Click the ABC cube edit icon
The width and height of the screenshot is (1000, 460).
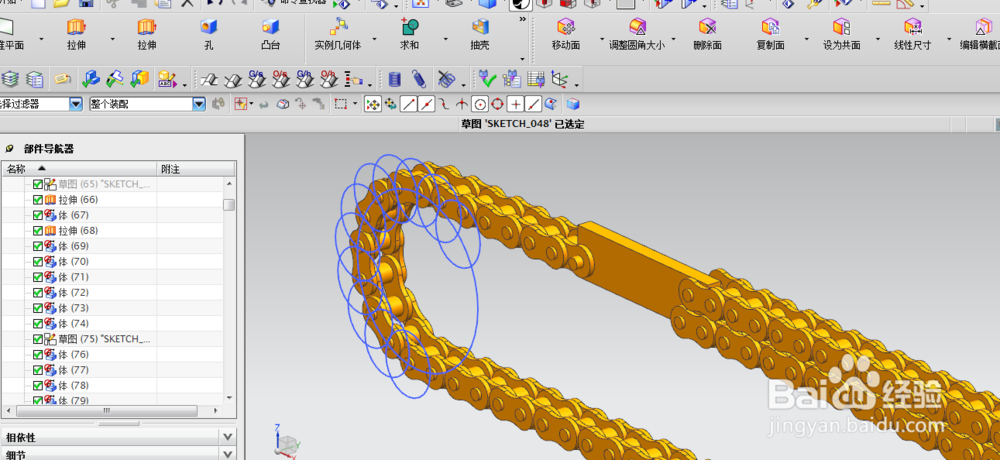(167, 79)
